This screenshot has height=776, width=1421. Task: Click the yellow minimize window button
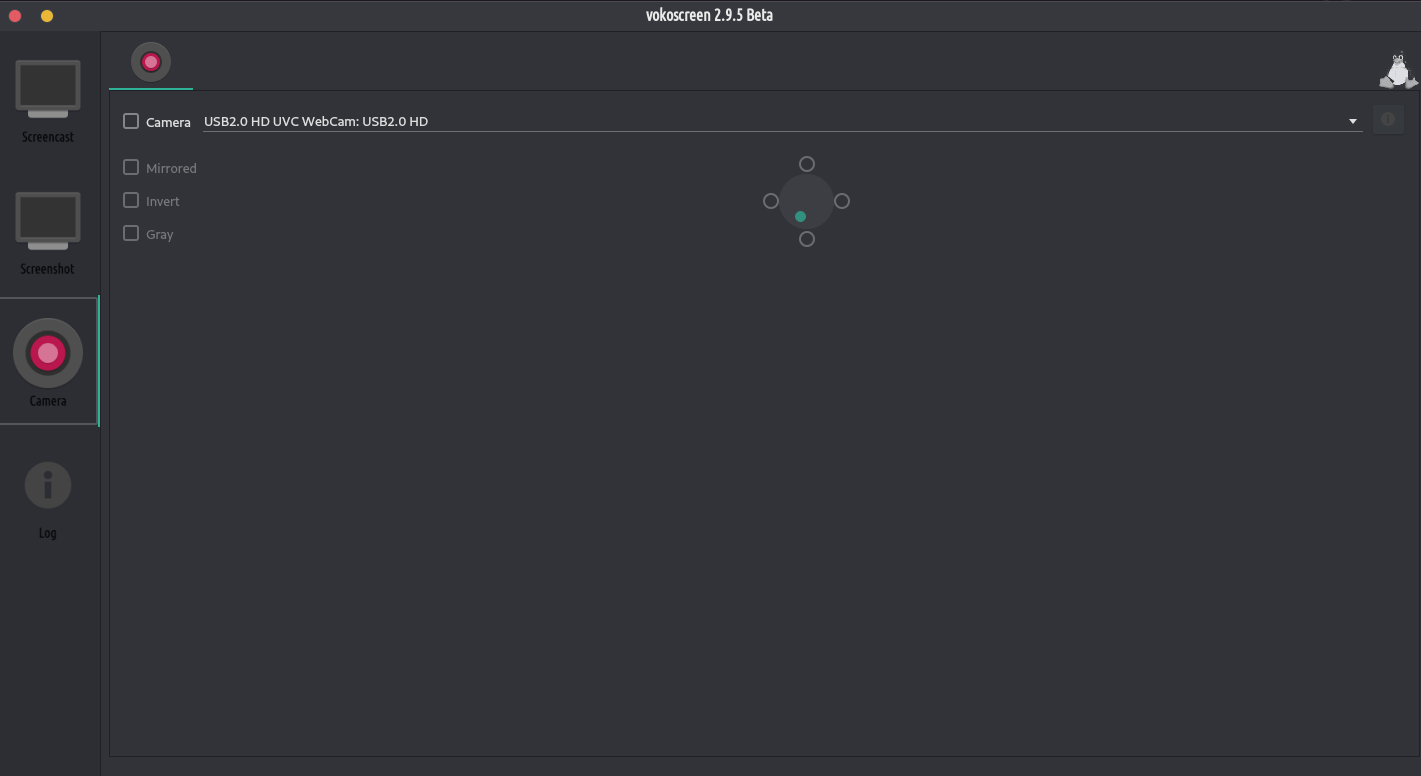[x=47, y=15]
